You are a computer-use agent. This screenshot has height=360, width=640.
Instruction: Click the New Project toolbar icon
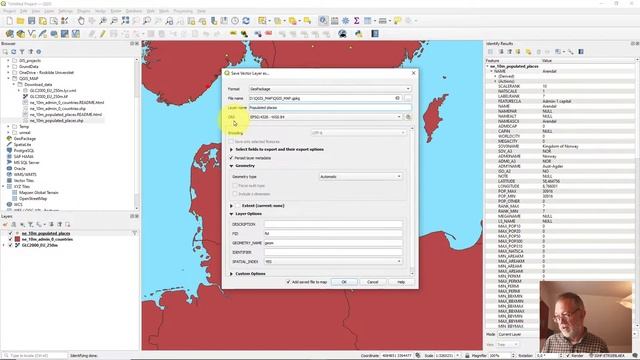click(9, 21)
